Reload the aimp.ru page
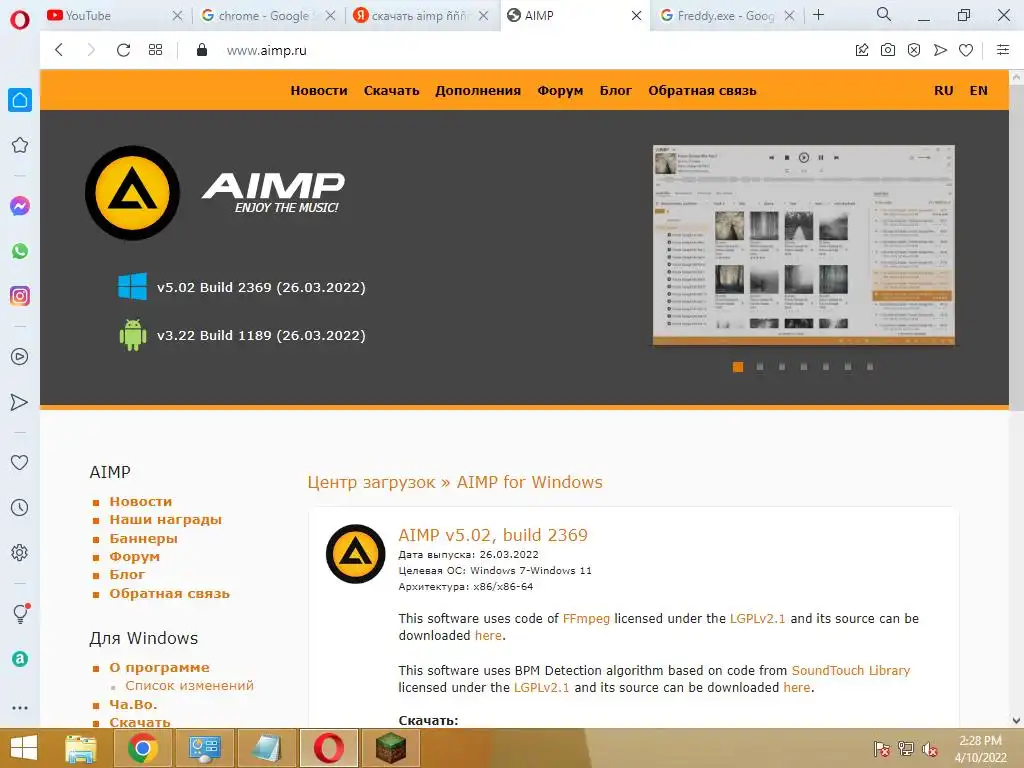Viewport: 1024px width, 768px height. click(123, 50)
